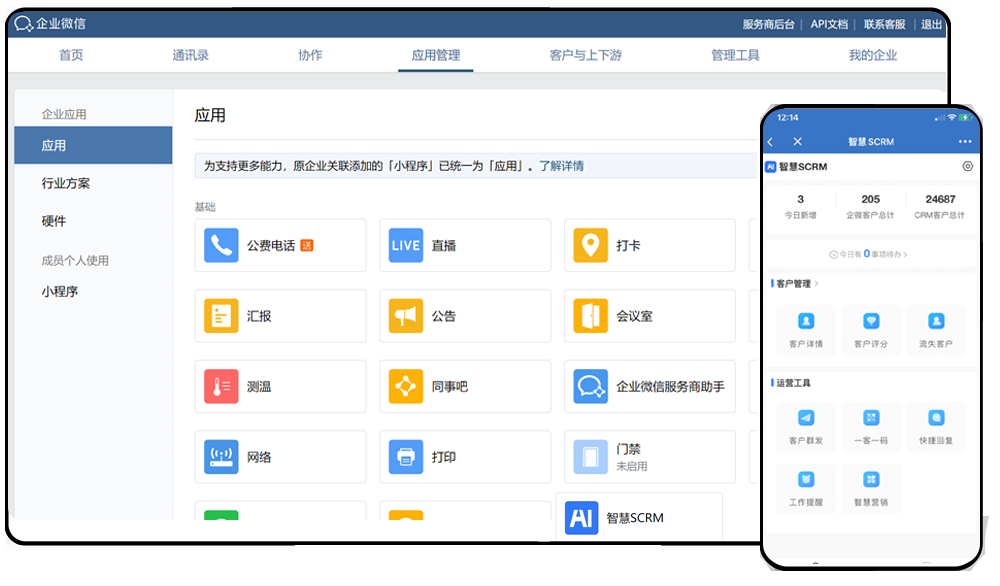Tap the 运营工具 section heading on phone
The height and width of the screenshot is (586, 1000).
(793, 383)
